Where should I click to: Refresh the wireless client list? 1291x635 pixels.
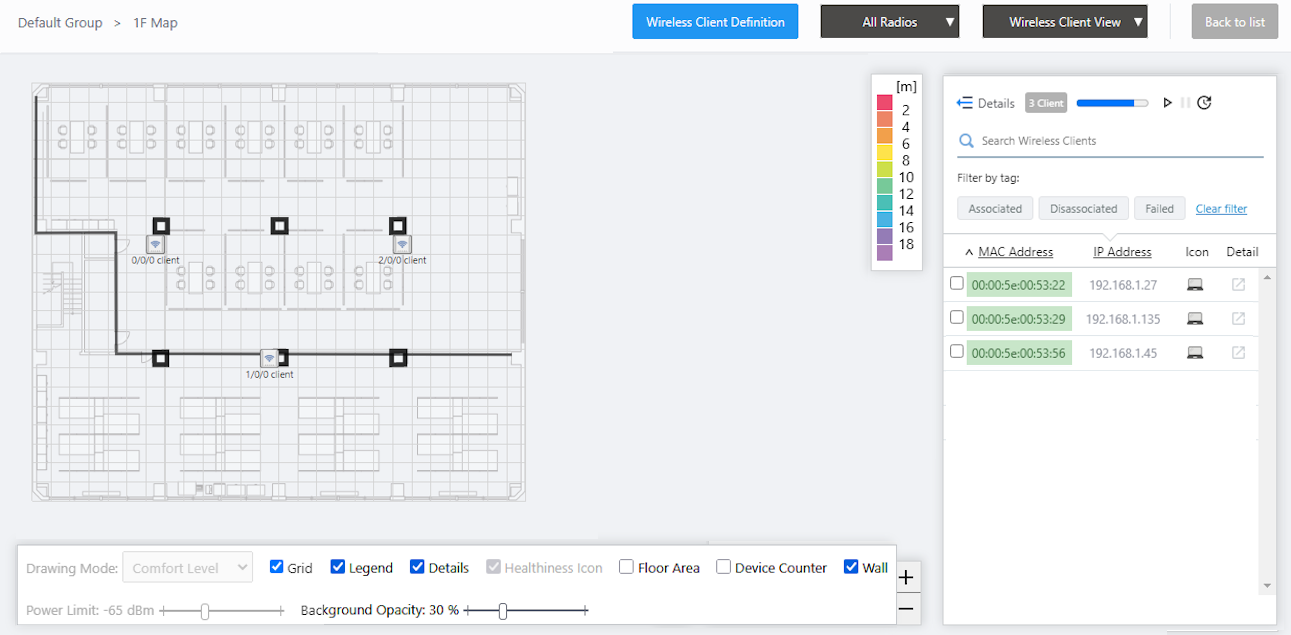coord(1204,103)
